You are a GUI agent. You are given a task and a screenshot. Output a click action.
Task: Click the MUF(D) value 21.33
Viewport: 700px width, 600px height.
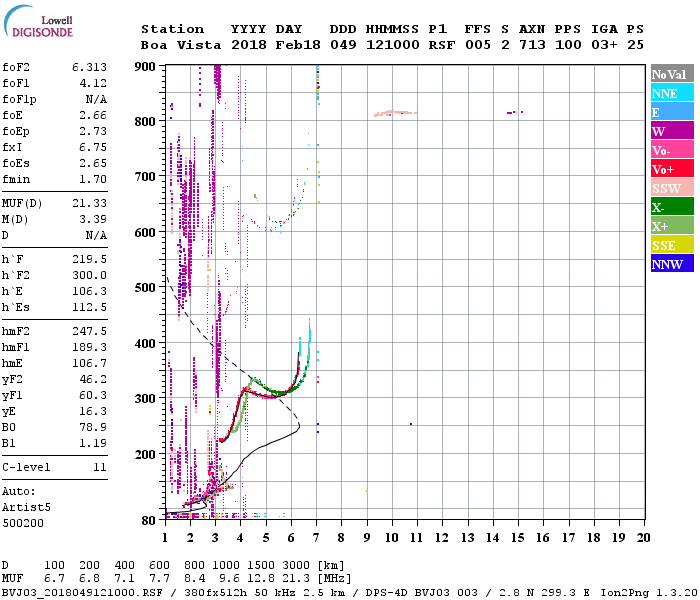coord(89,204)
